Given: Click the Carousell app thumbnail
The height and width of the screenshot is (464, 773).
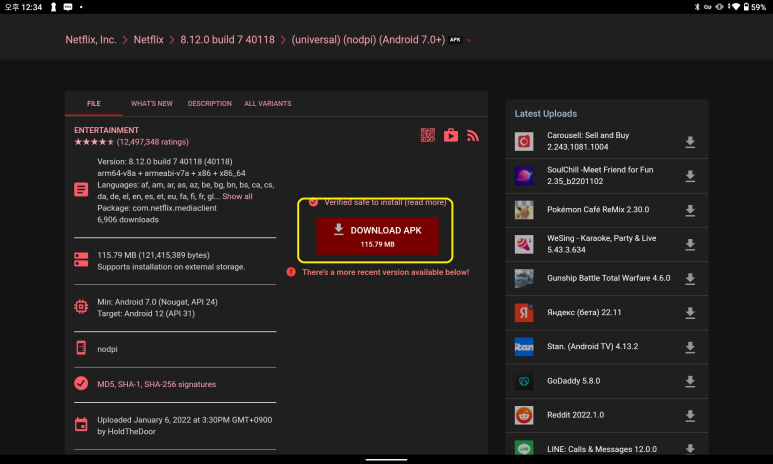Looking at the screenshot, I should (524, 142).
